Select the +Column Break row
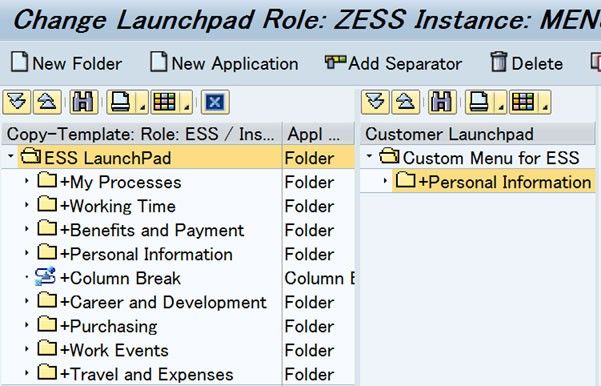This screenshot has width=601, height=386. [178, 278]
